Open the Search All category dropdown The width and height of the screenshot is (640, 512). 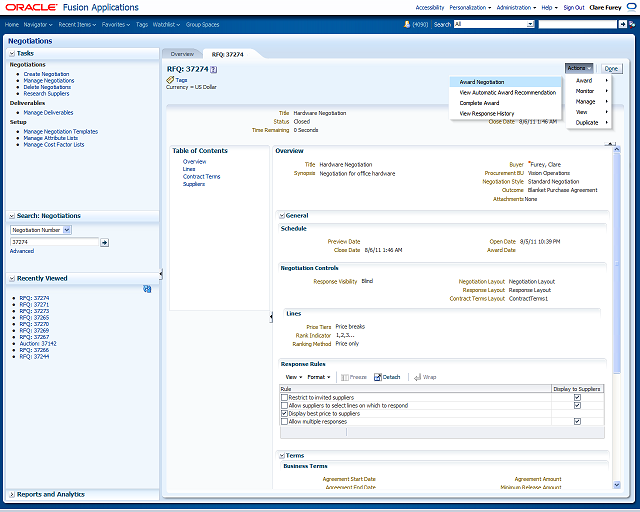[x=530, y=24]
